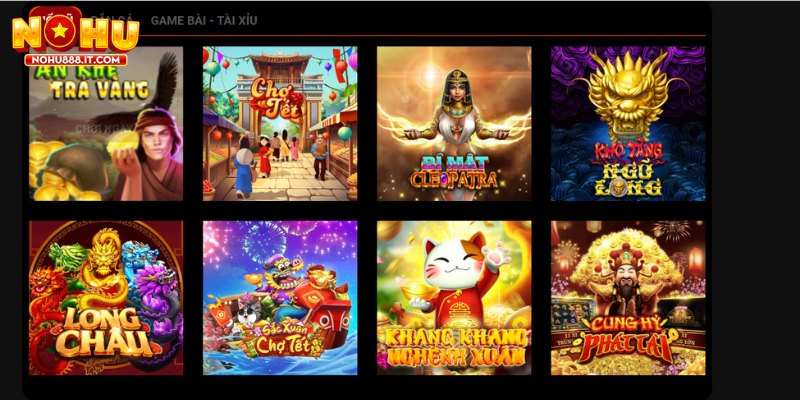The image size is (800, 400).
Task: Launch the Sắc Xuân Chợ Tết game
Action: click(280, 298)
